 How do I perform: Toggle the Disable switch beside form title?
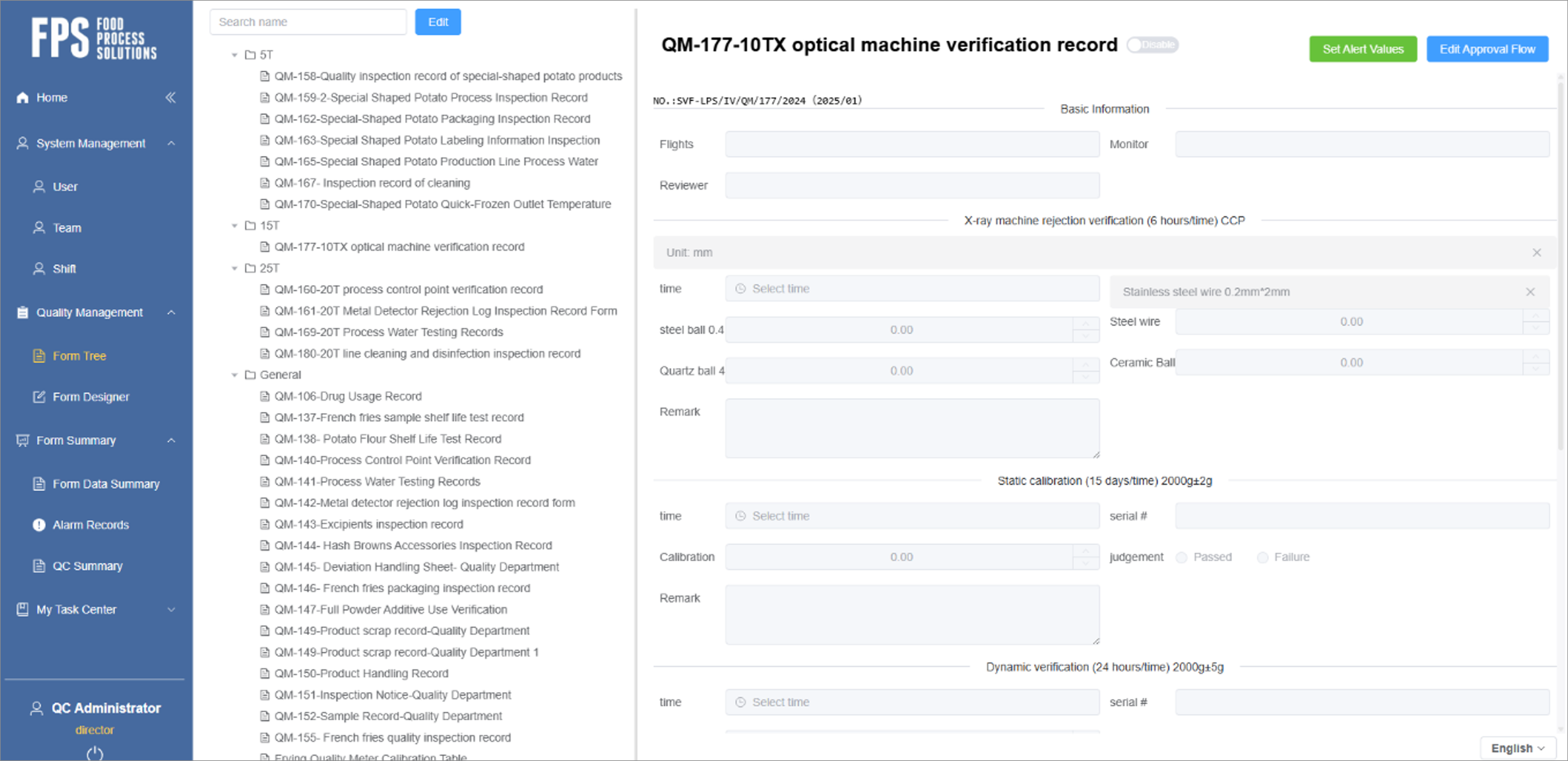pyautogui.click(x=1152, y=45)
